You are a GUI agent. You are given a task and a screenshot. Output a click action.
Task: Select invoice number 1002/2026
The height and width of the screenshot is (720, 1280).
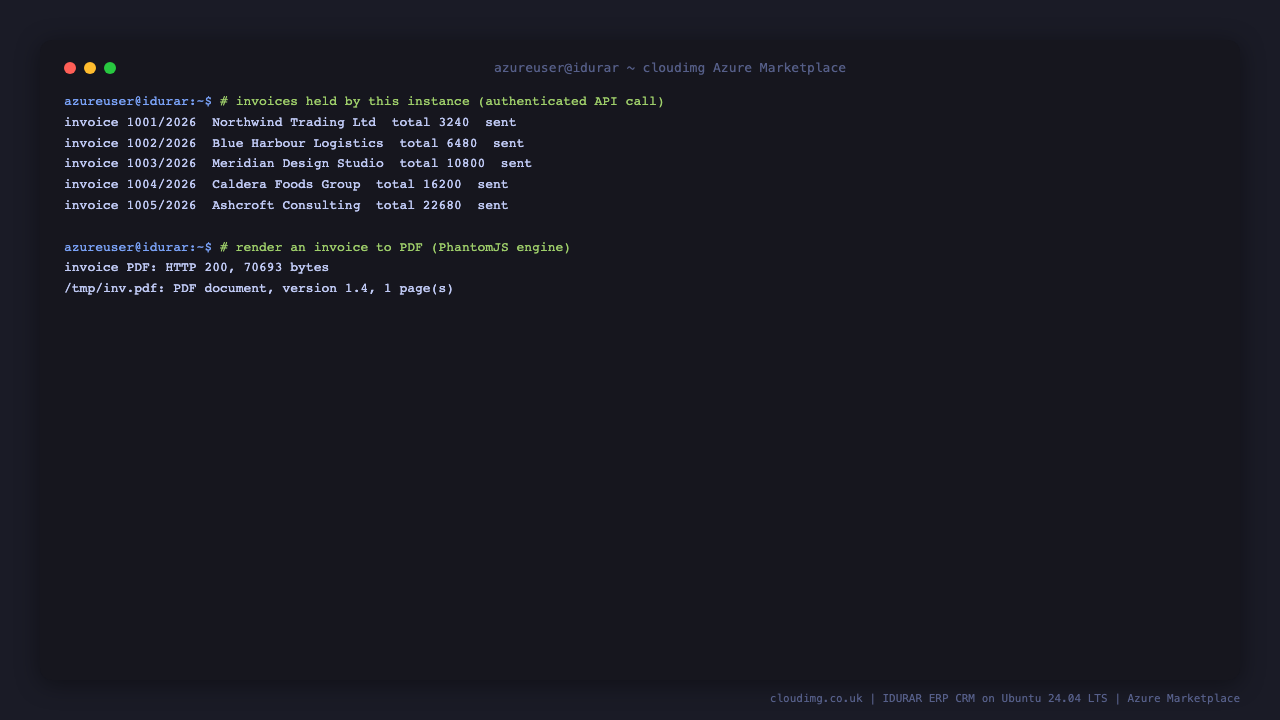[162, 143]
